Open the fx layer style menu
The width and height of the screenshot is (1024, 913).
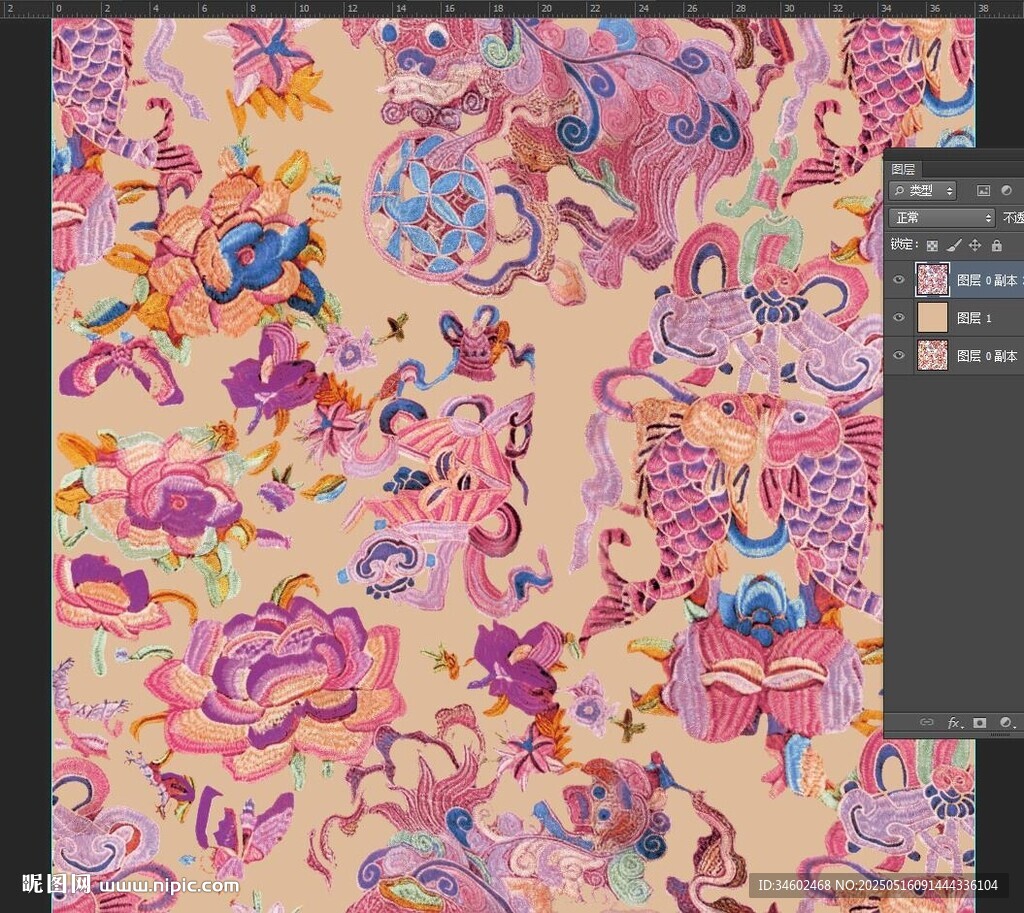pos(955,722)
